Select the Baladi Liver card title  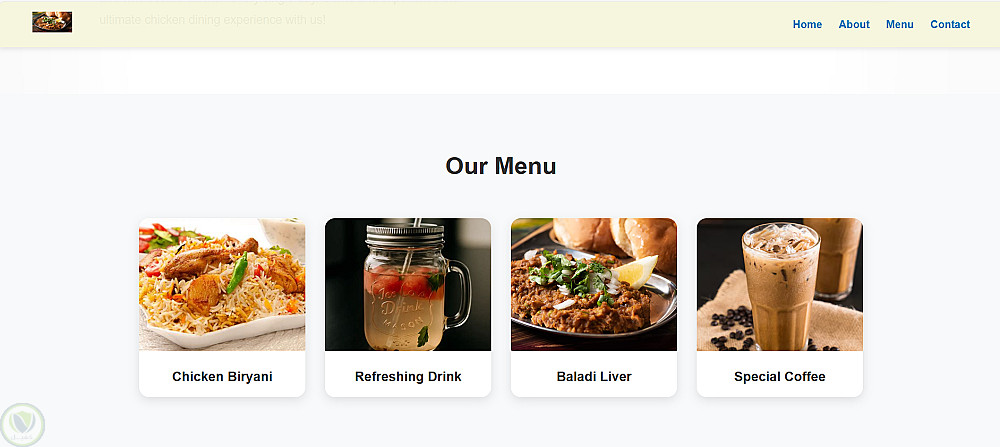click(x=594, y=377)
